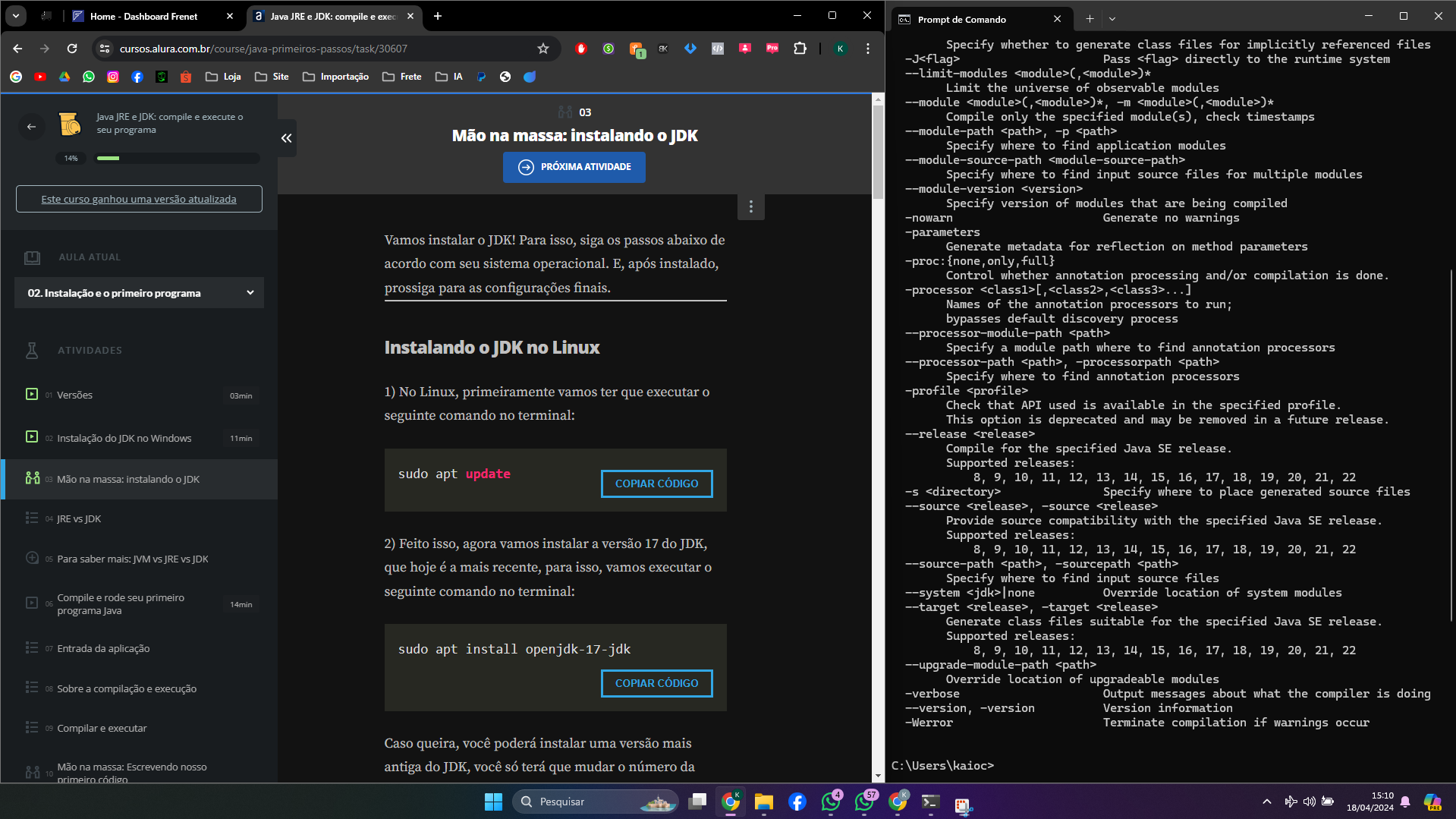Collapse the course sidebar with double chevron
Image resolution: width=1456 pixels, height=819 pixels.
point(286,138)
